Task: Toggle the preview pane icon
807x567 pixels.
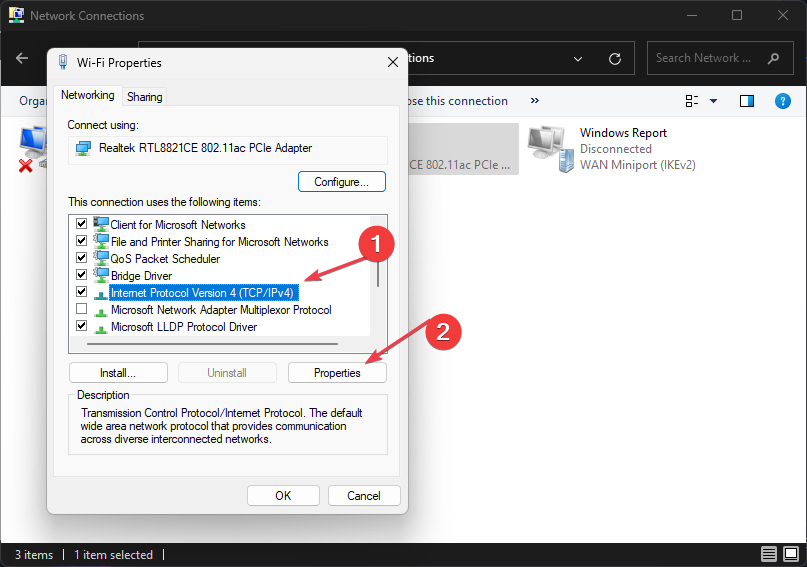Action: 747,101
